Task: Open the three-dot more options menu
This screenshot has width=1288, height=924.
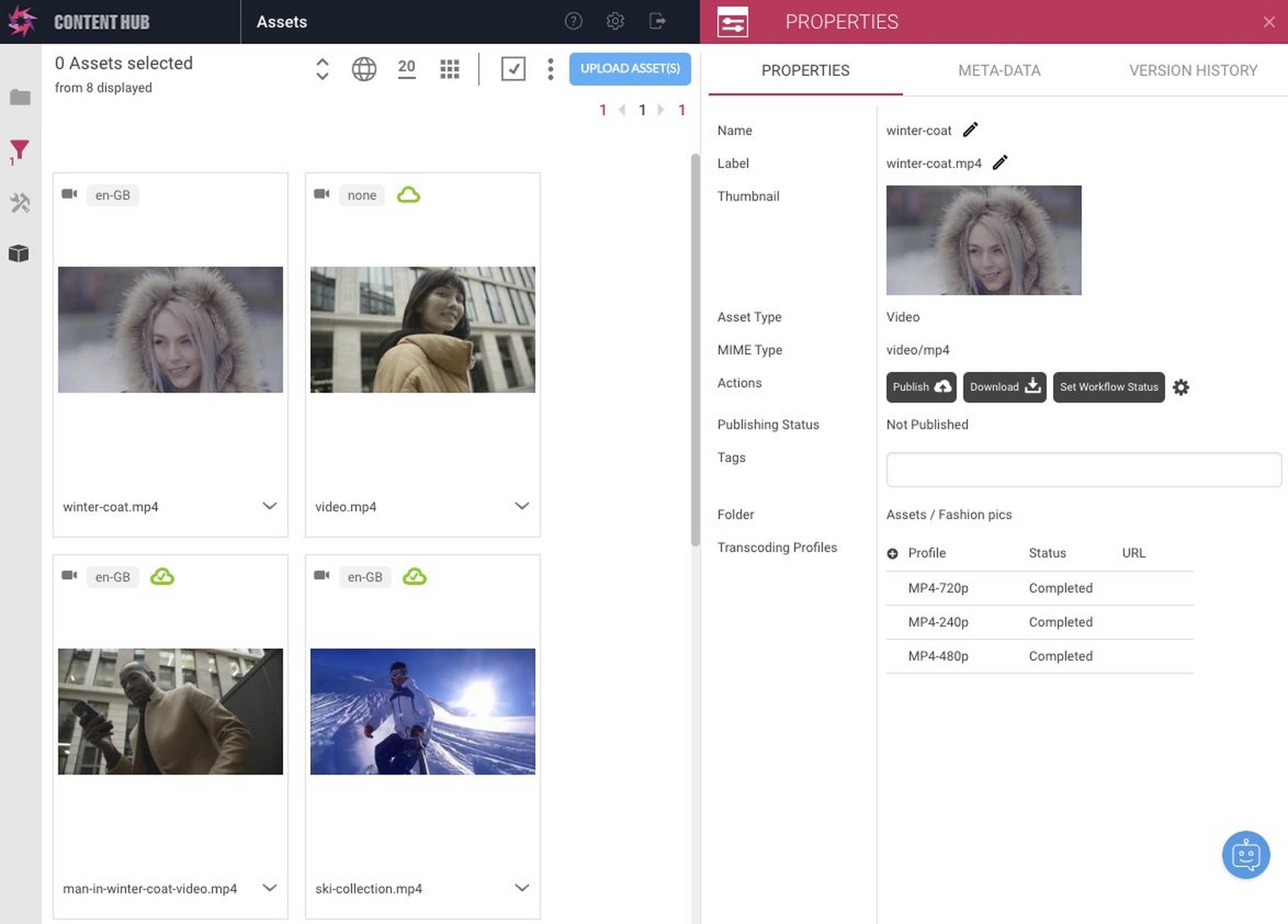Action: click(x=550, y=68)
